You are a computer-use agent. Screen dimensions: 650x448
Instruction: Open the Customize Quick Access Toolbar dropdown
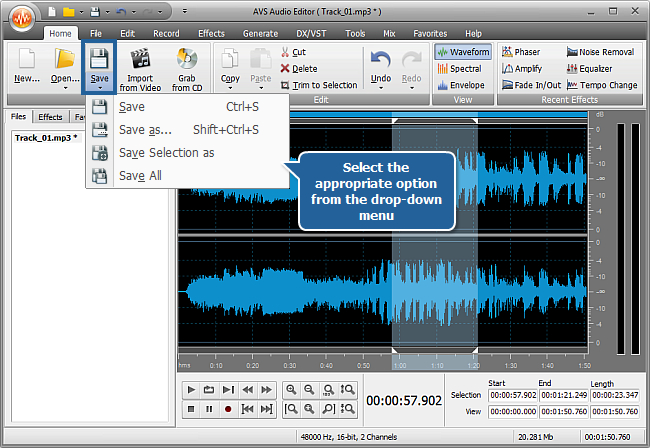pyautogui.click(x=185, y=12)
